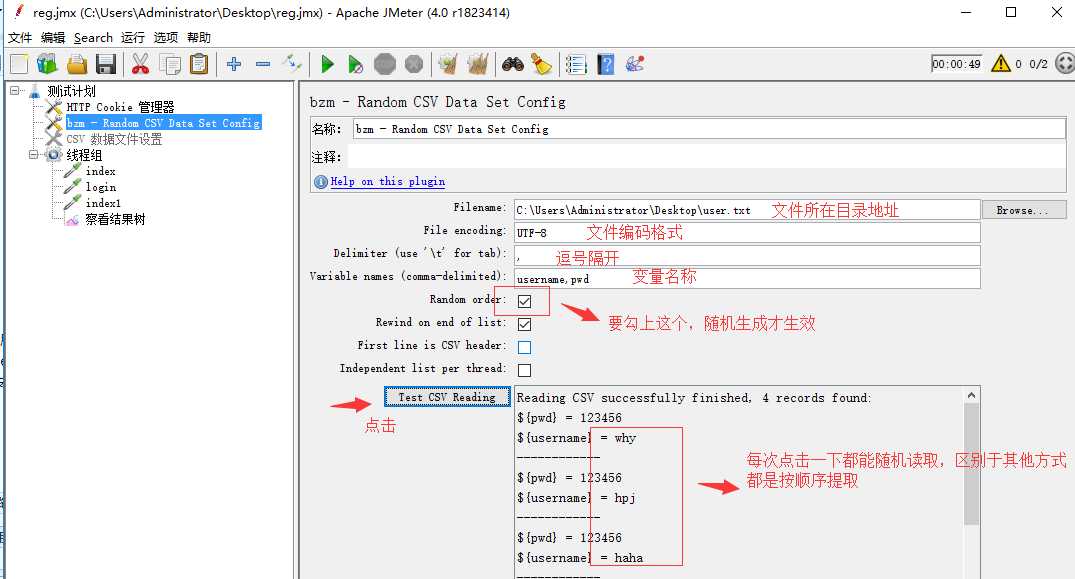1075x579 pixels.
Task: Click the Variable names field
Action: click(747, 278)
